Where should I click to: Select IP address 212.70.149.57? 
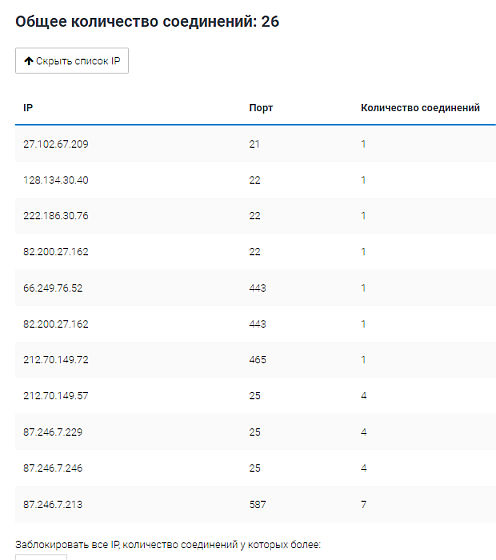pos(56,396)
